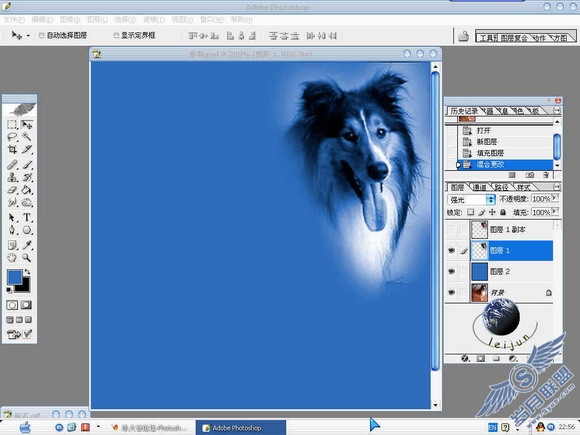This screenshot has width=580, height=435.
Task: Select the Type tool
Action: click(27, 218)
